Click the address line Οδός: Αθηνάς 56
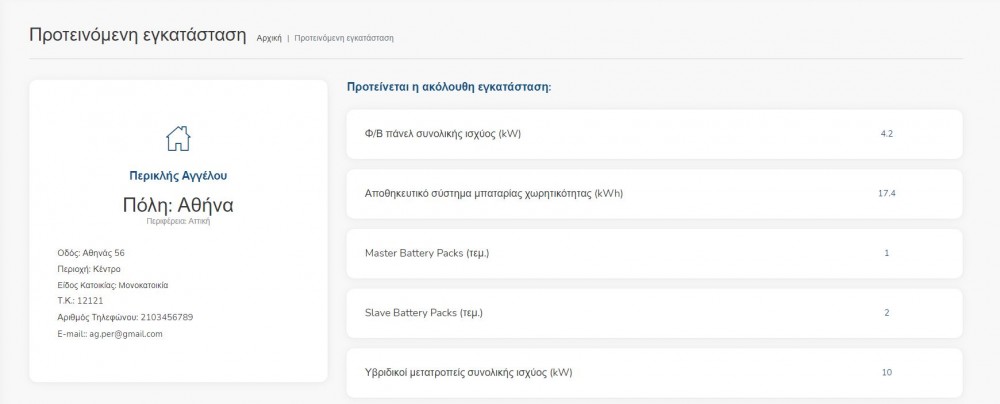 coord(91,253)
